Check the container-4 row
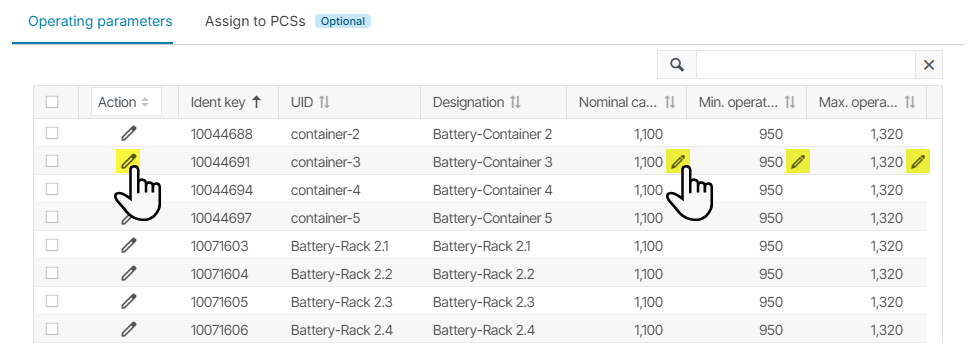The height and width of the screenshot is (361, 974). pyautogui.click(x=52, y=189)
